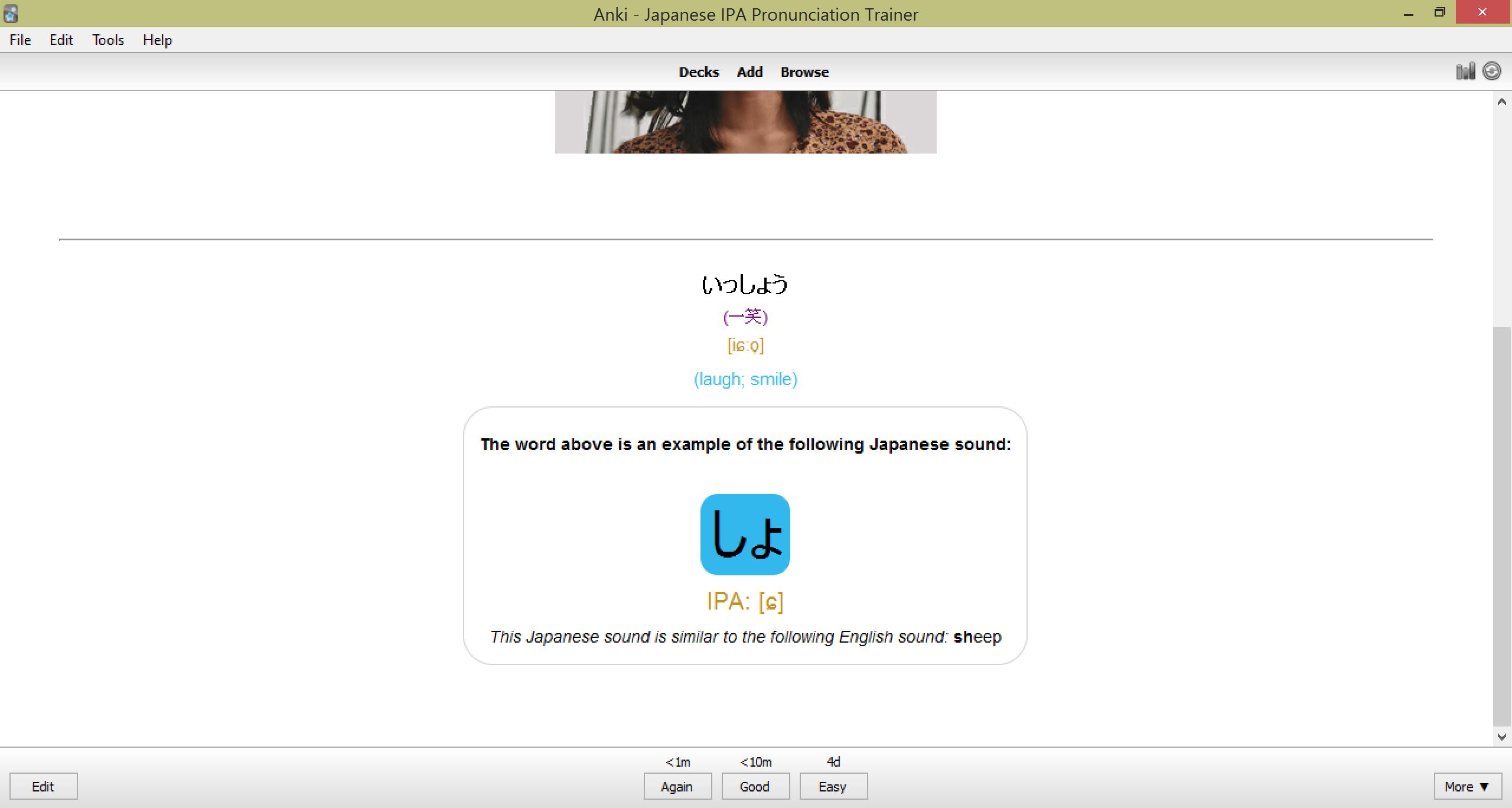The height and width of the screenshot is (808, 1512).
Task: Click the kanji text (一笑)
Action: (x=745, y=317)
